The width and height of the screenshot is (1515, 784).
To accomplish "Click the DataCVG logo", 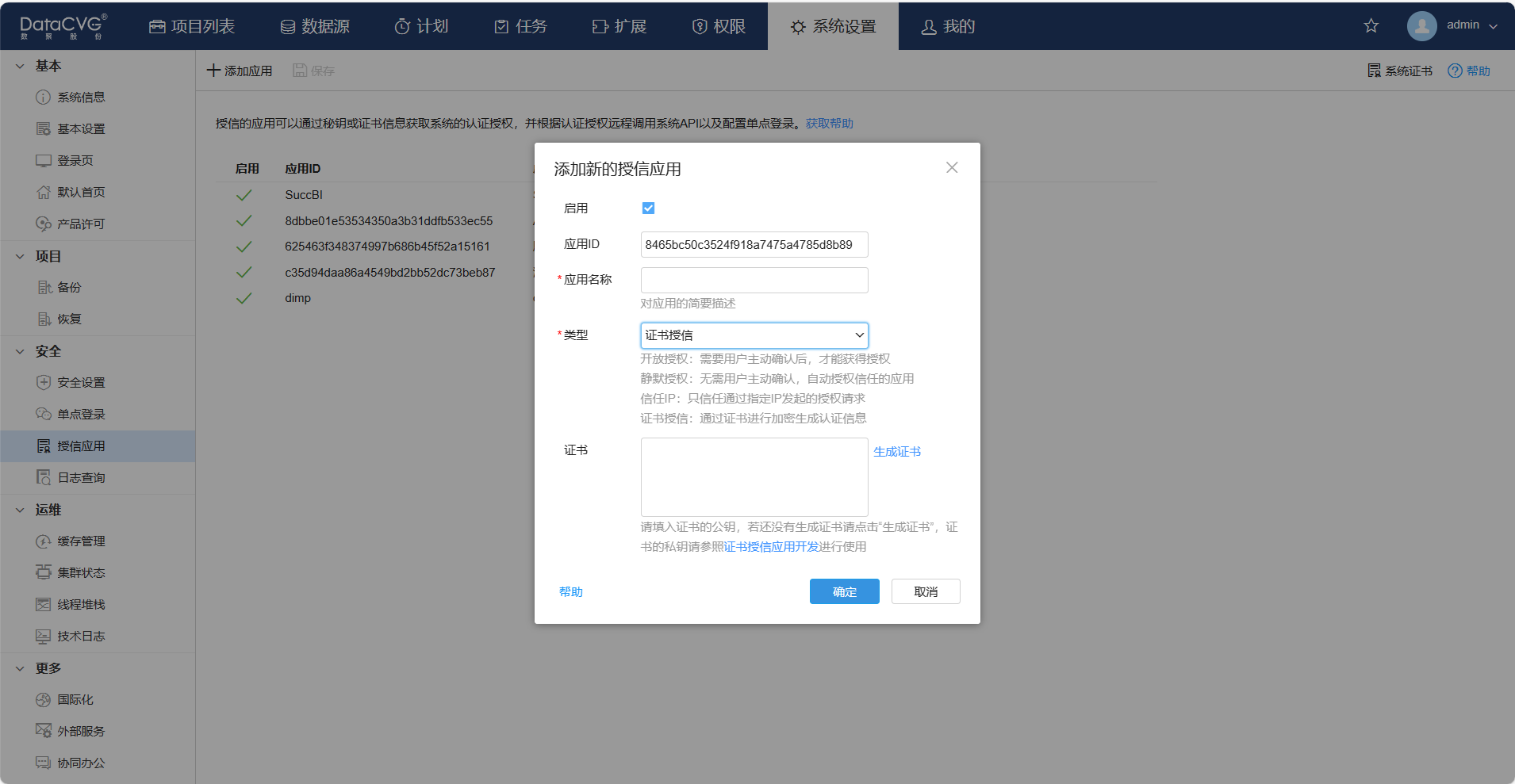I will (63, 26).
